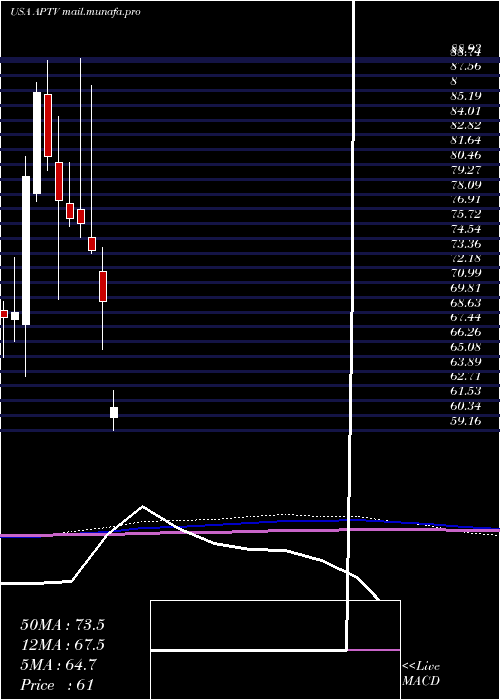Click the '12MA : 67.5' indicator text
This screenshot has height=700, width=500.
pos(62,645)
